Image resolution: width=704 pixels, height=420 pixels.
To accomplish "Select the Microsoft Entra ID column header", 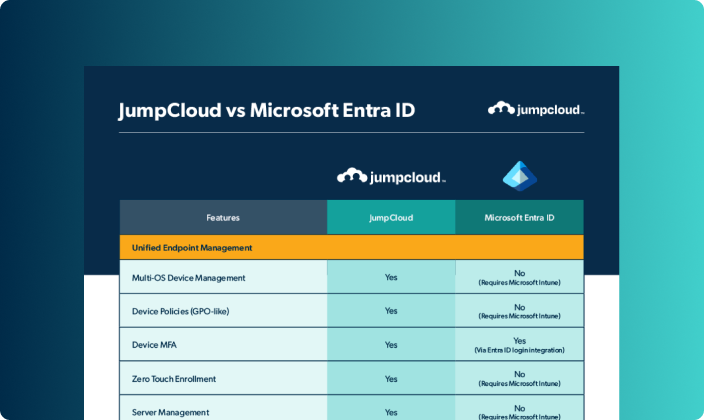I will (x=519, y=217).
